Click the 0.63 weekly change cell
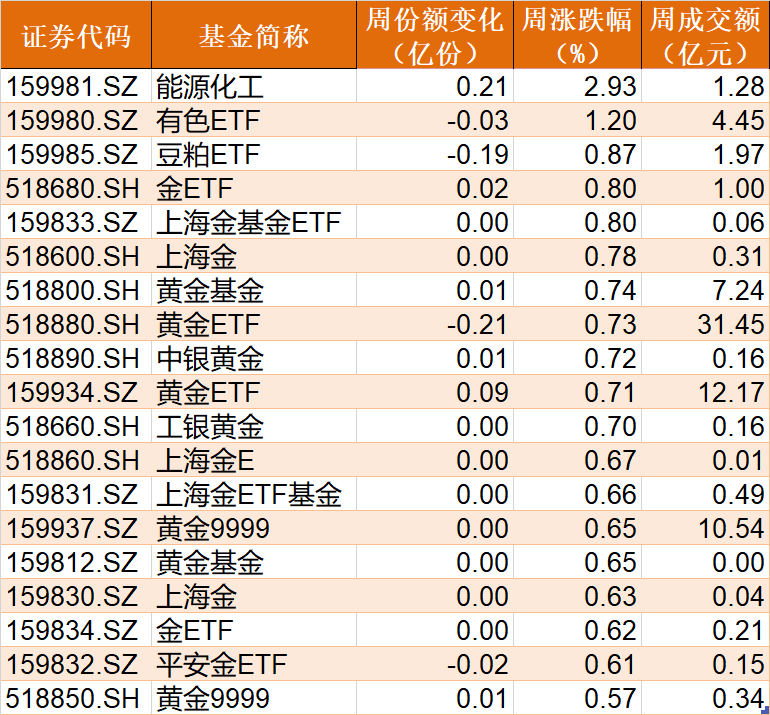This screenshot has width=770, height=715. click(578, 596)
